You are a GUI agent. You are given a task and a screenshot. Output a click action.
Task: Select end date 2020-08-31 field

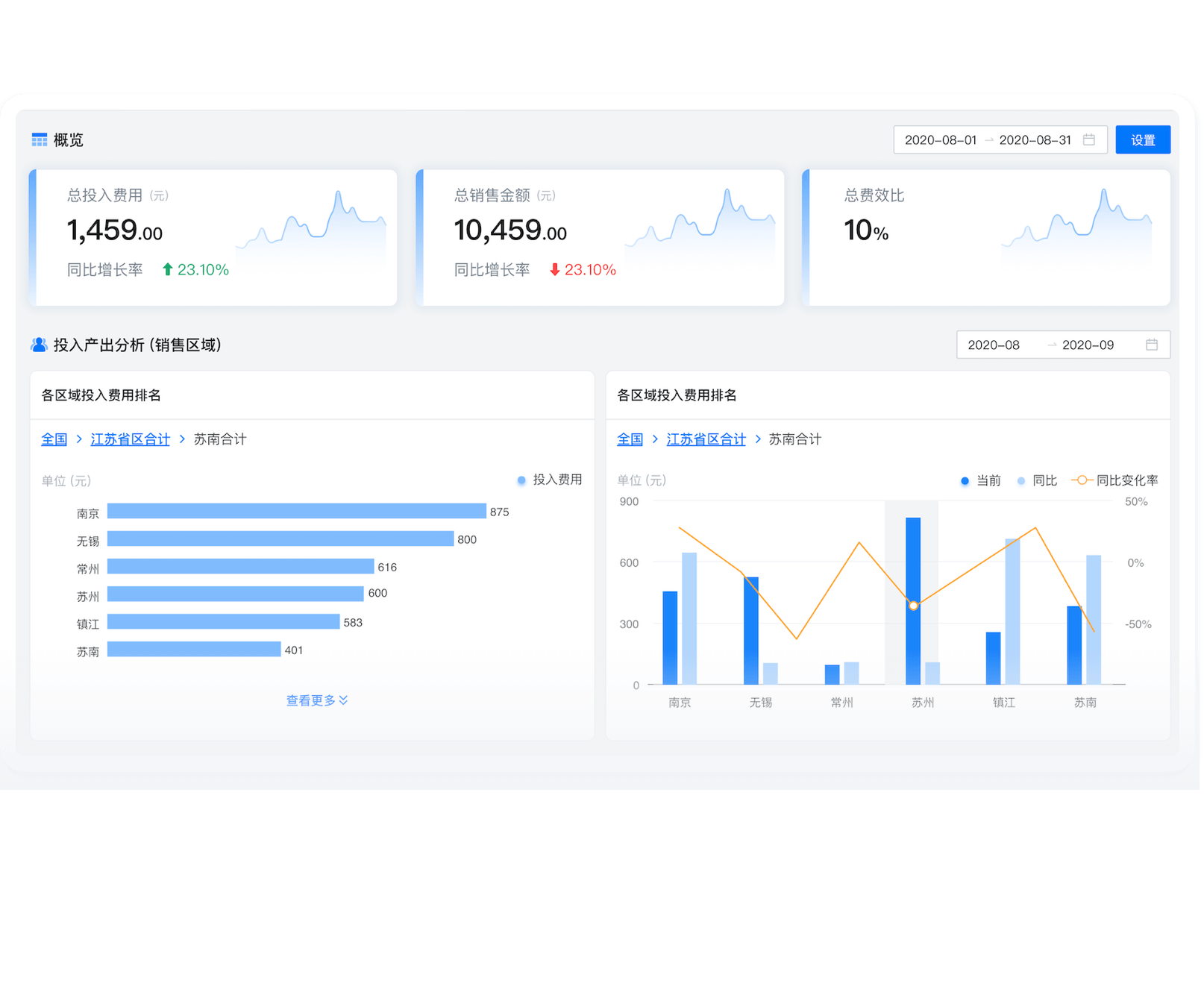[x=1035, y=139]
